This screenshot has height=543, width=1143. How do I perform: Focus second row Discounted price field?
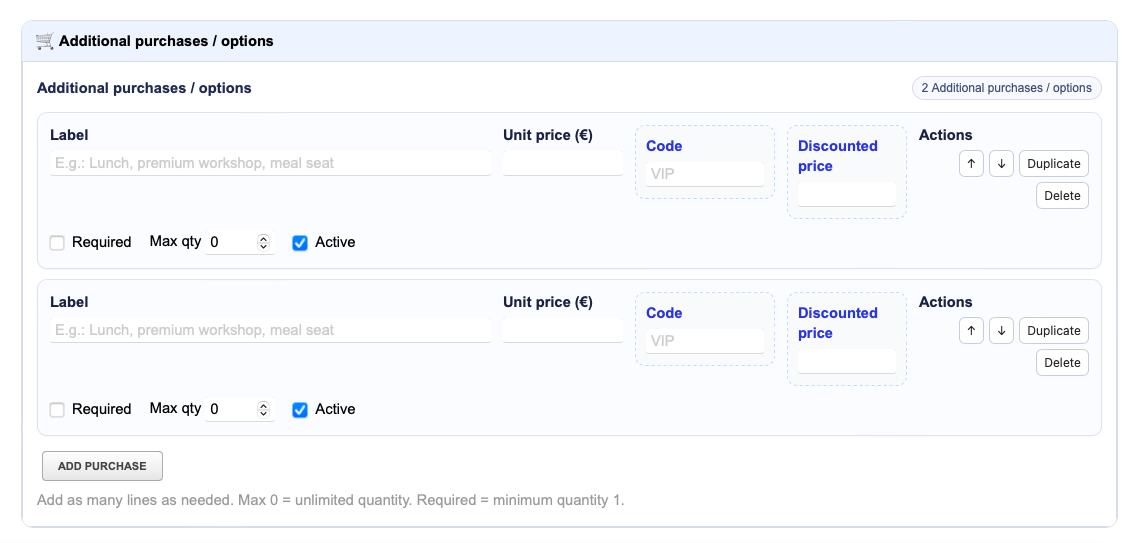(x=846, y=361)
